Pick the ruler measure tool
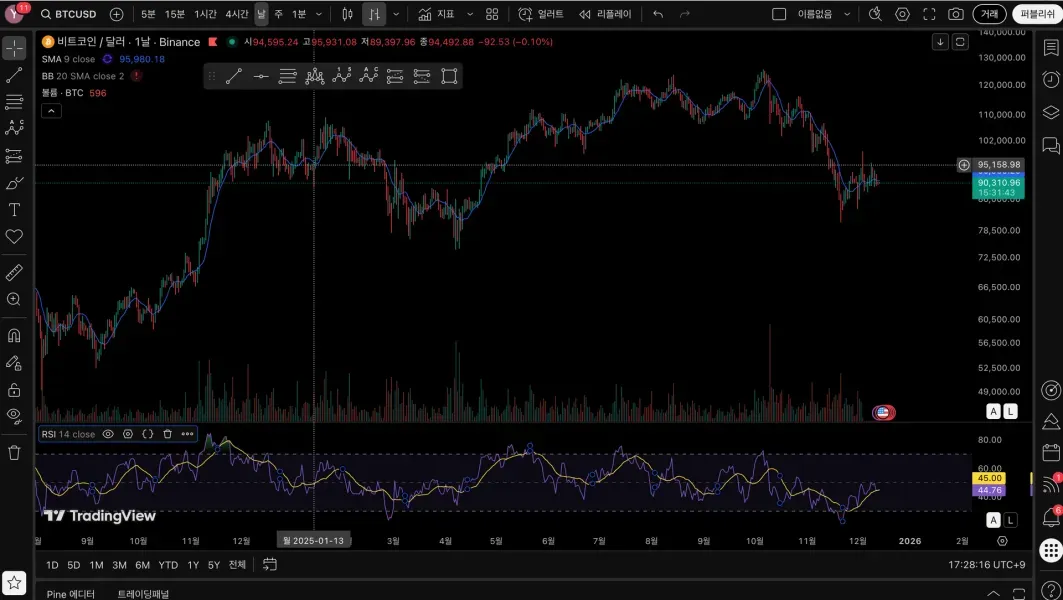 [x=14, y=272]
